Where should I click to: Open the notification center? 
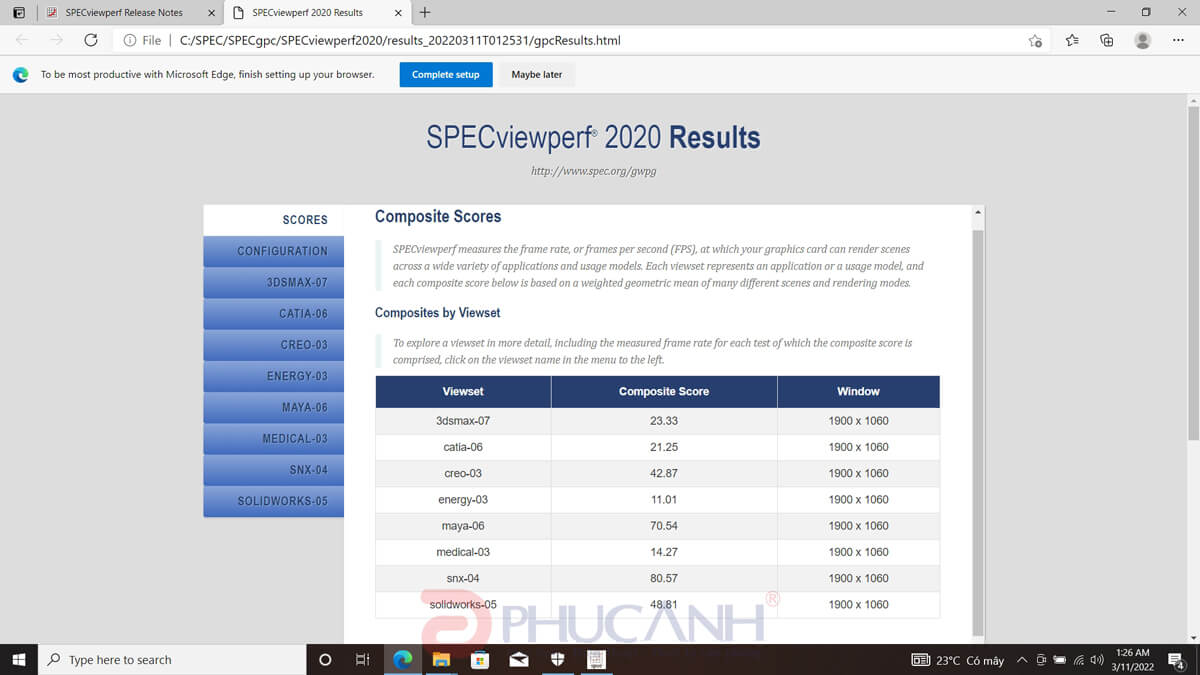point(1176,660)
